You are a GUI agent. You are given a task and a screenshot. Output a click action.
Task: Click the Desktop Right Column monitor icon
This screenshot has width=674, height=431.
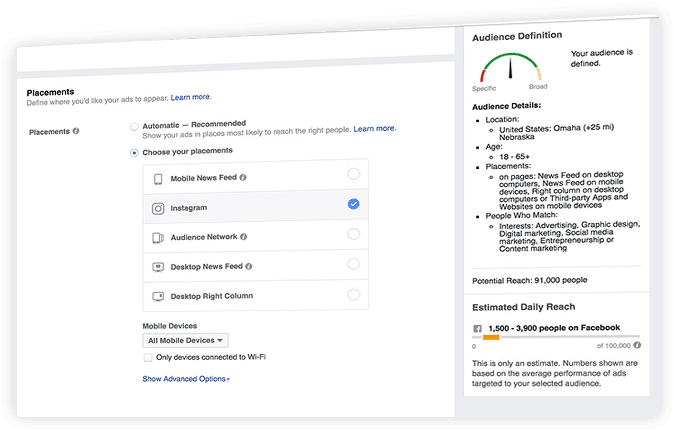pos(158,297)
